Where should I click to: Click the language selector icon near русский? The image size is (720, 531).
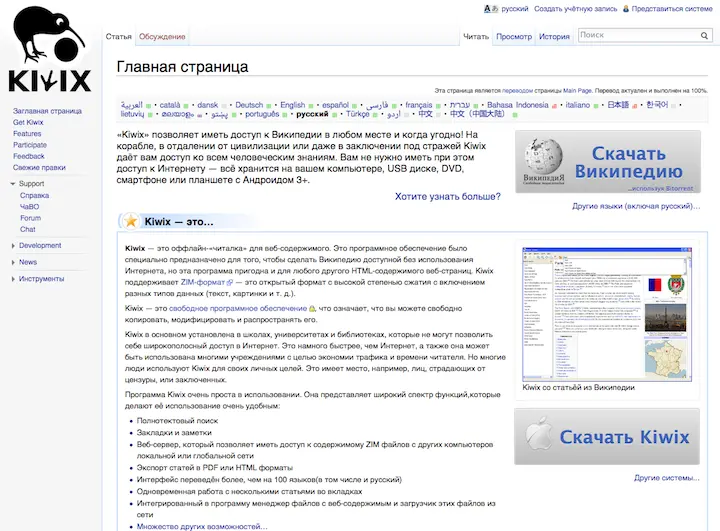pyautogui.click(x=491, y=9)
